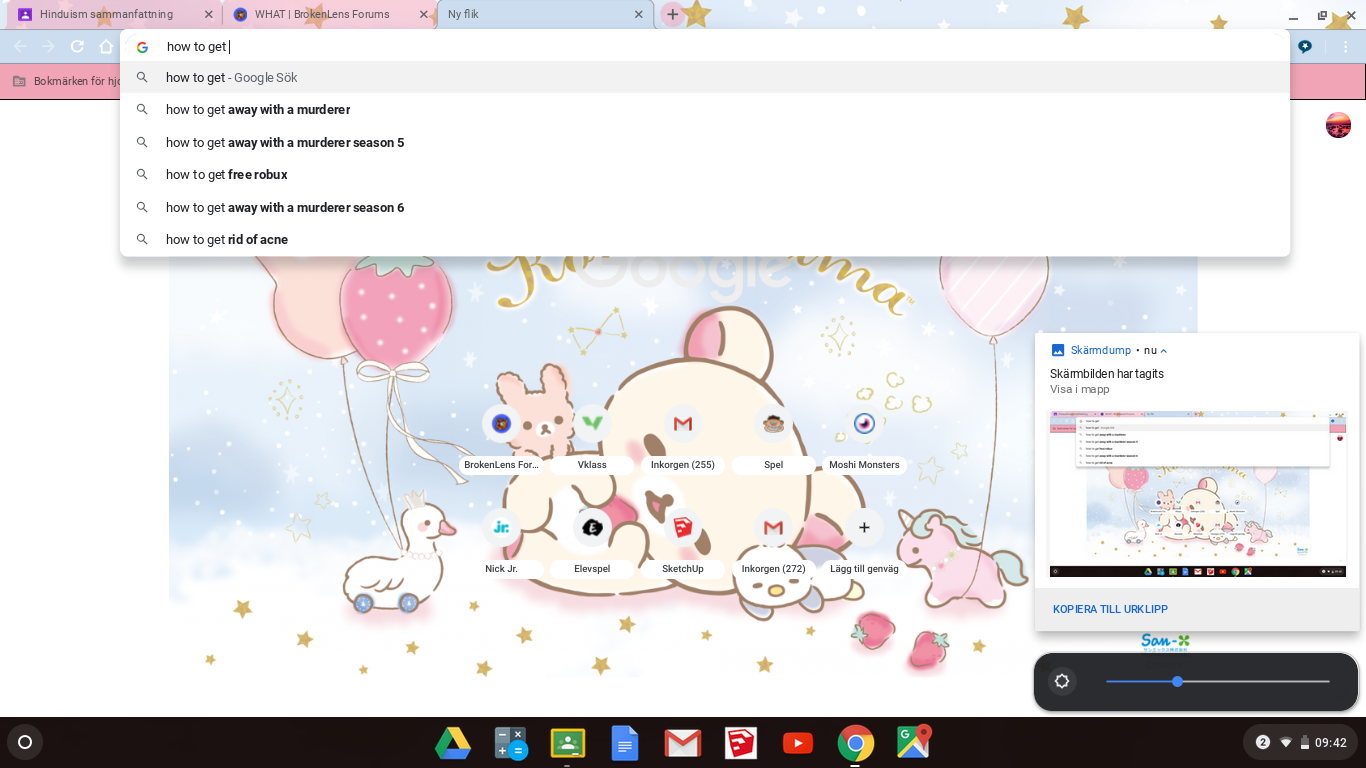Switch to WHAT | BrokenLens Forums tab
1366x768 pixels.
coord(329,14)
